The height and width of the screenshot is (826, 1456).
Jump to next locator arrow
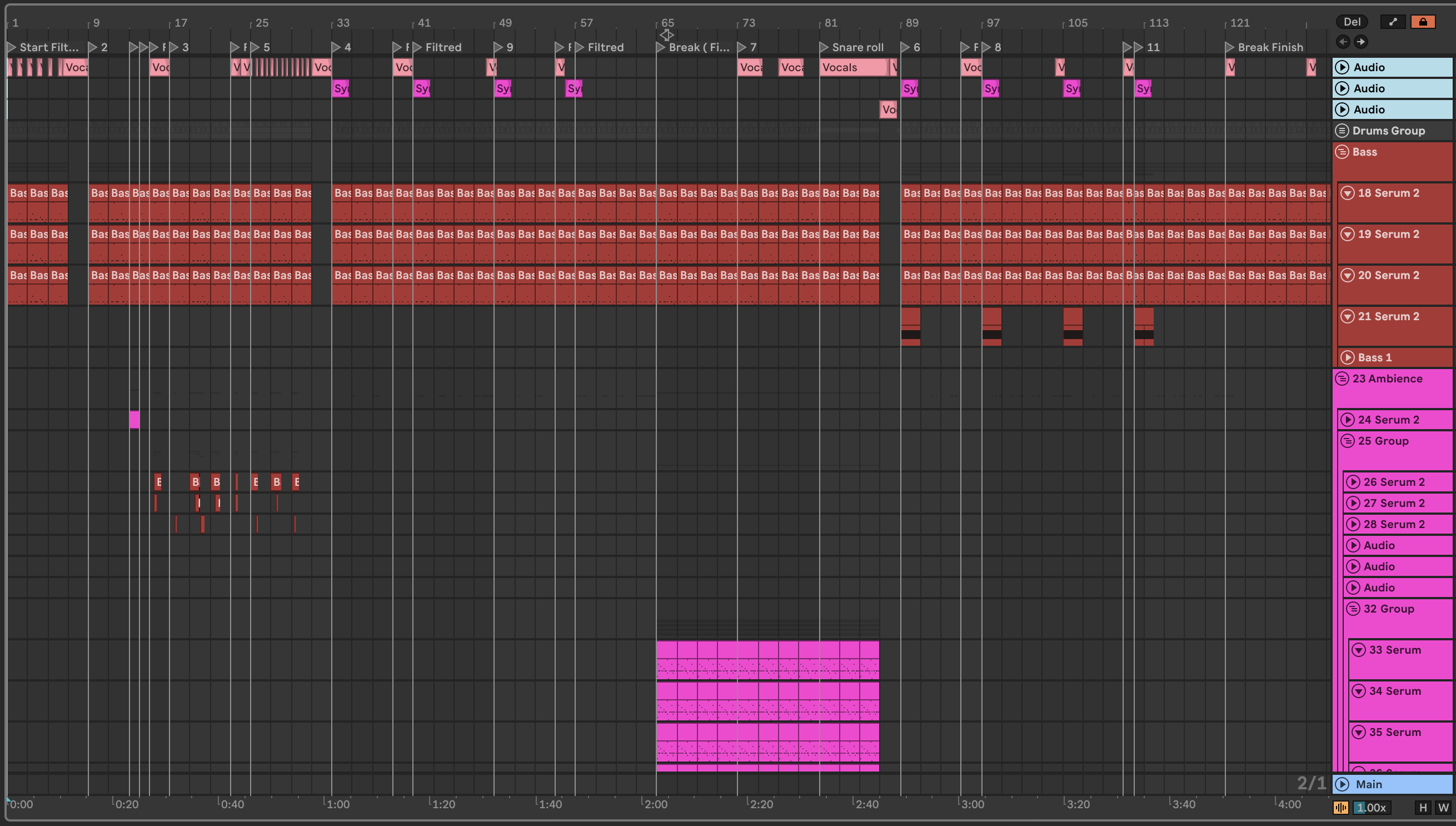(x=1361, y=42)
